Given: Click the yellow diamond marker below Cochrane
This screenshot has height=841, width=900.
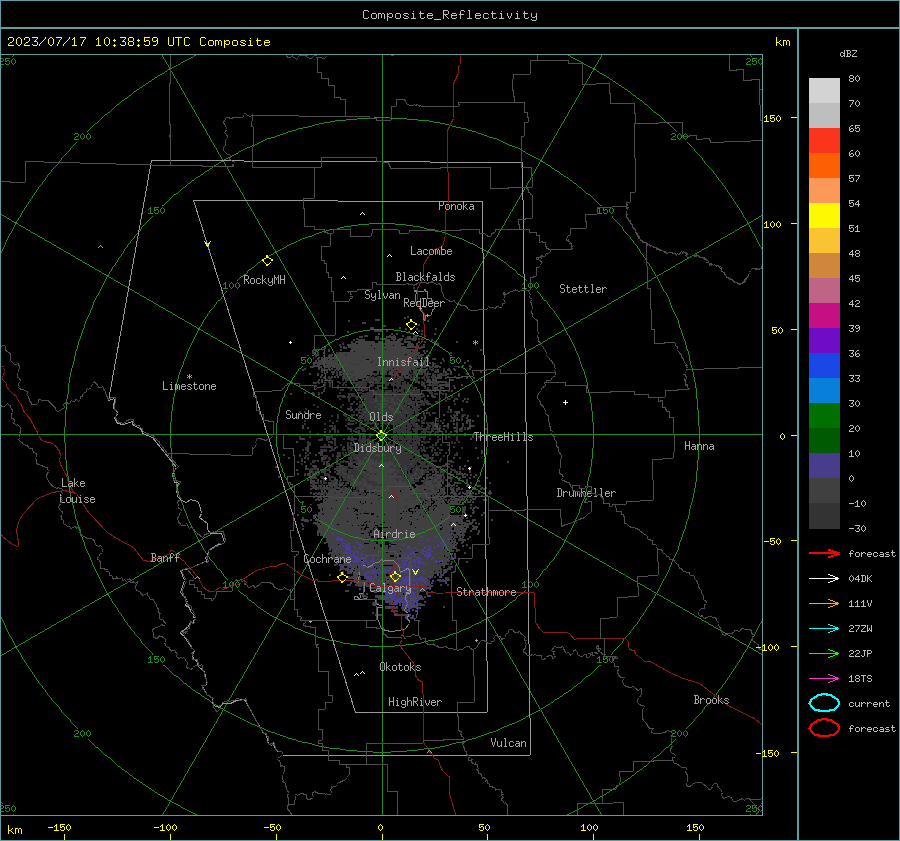Looking at the screenshot, I should point(343,577).
